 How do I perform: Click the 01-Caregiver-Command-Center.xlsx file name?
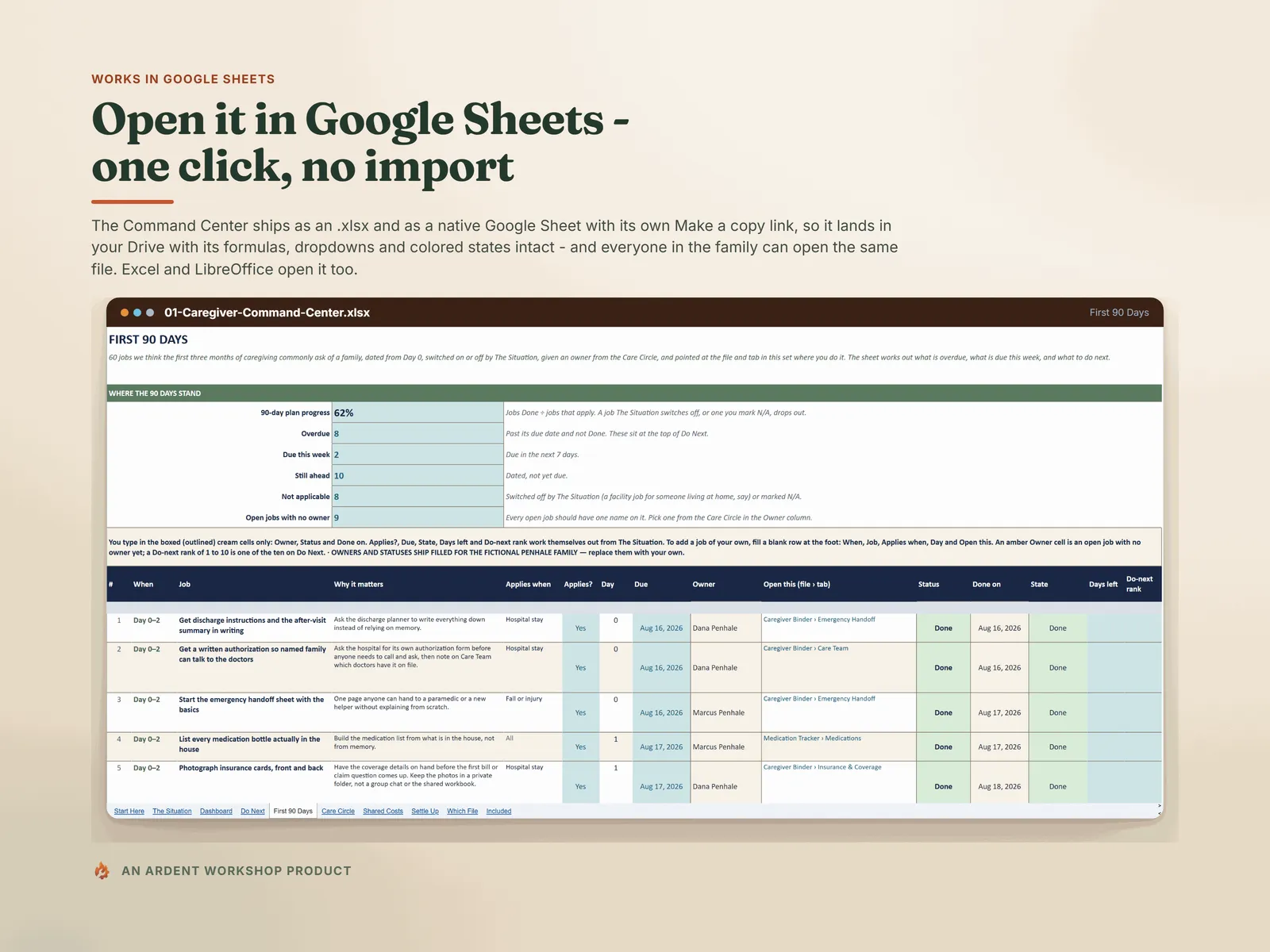[x=267, y=313]
